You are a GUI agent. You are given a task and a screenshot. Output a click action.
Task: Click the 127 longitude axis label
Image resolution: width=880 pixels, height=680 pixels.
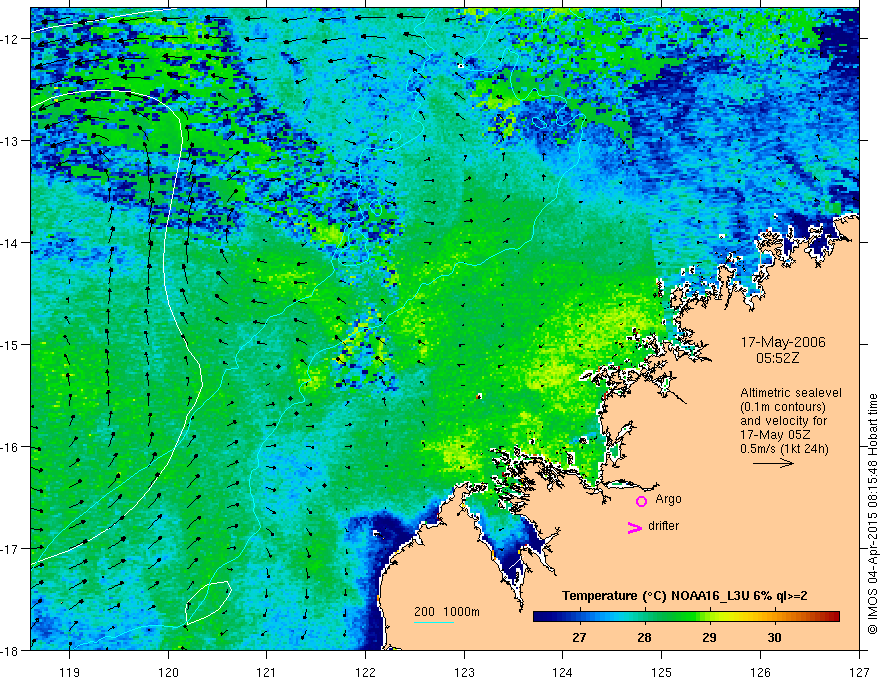coord(859,672)
